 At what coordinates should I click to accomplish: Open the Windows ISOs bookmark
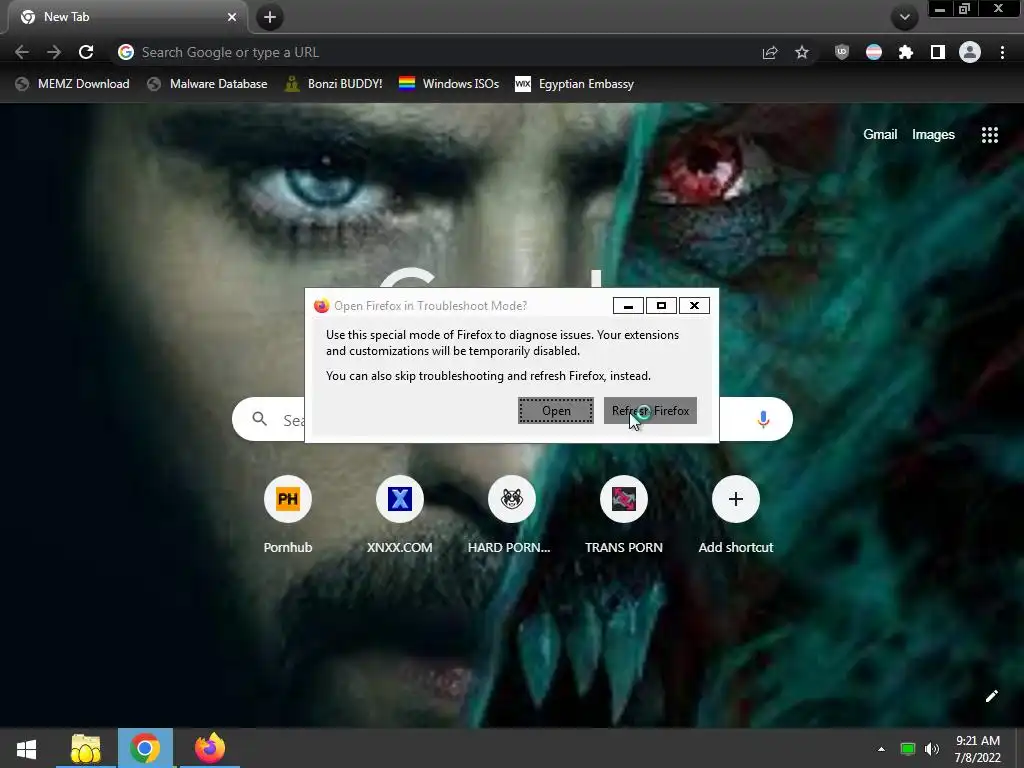(x=449, y=84)
